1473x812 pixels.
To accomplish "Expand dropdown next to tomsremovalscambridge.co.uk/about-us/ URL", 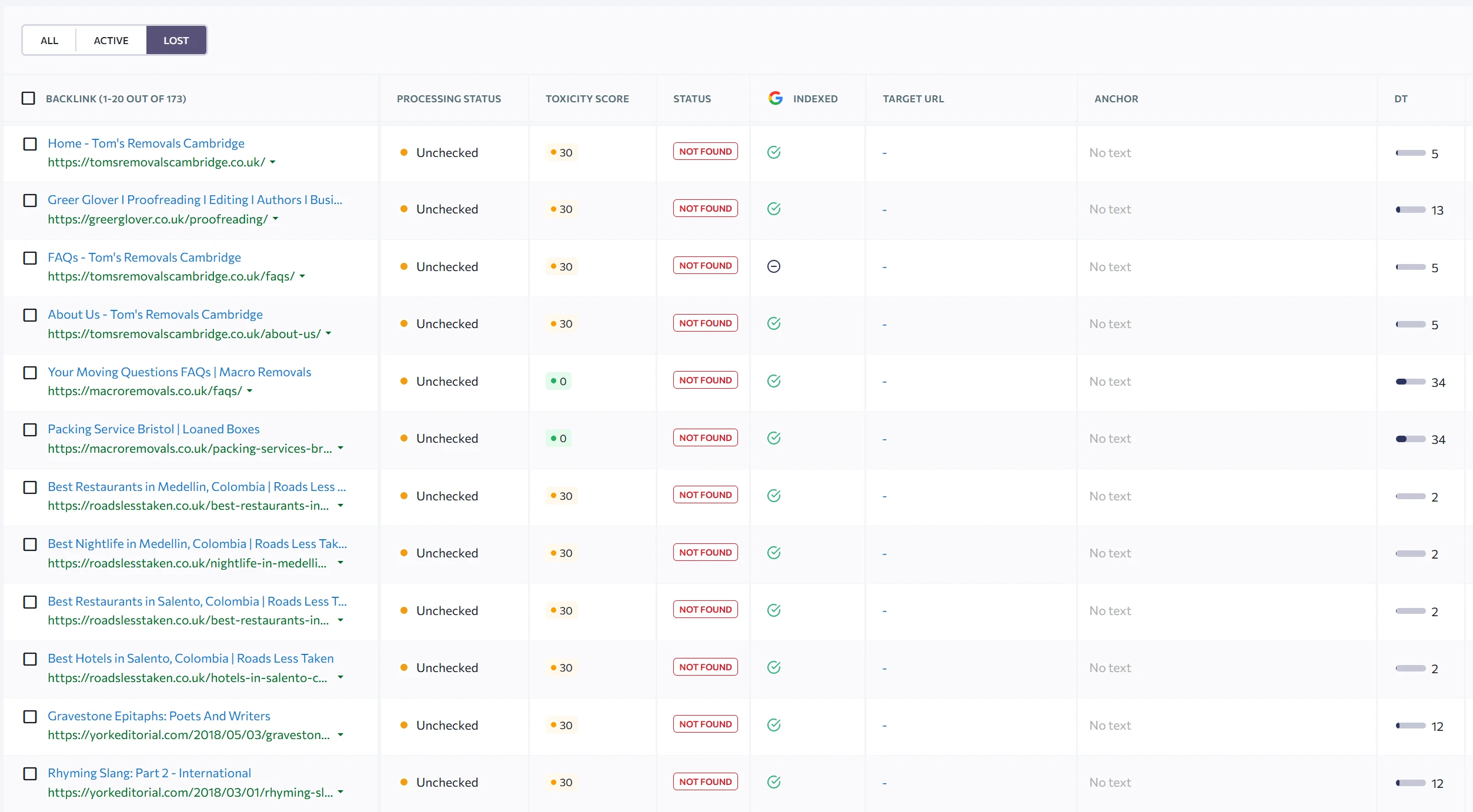I will 328,334.
